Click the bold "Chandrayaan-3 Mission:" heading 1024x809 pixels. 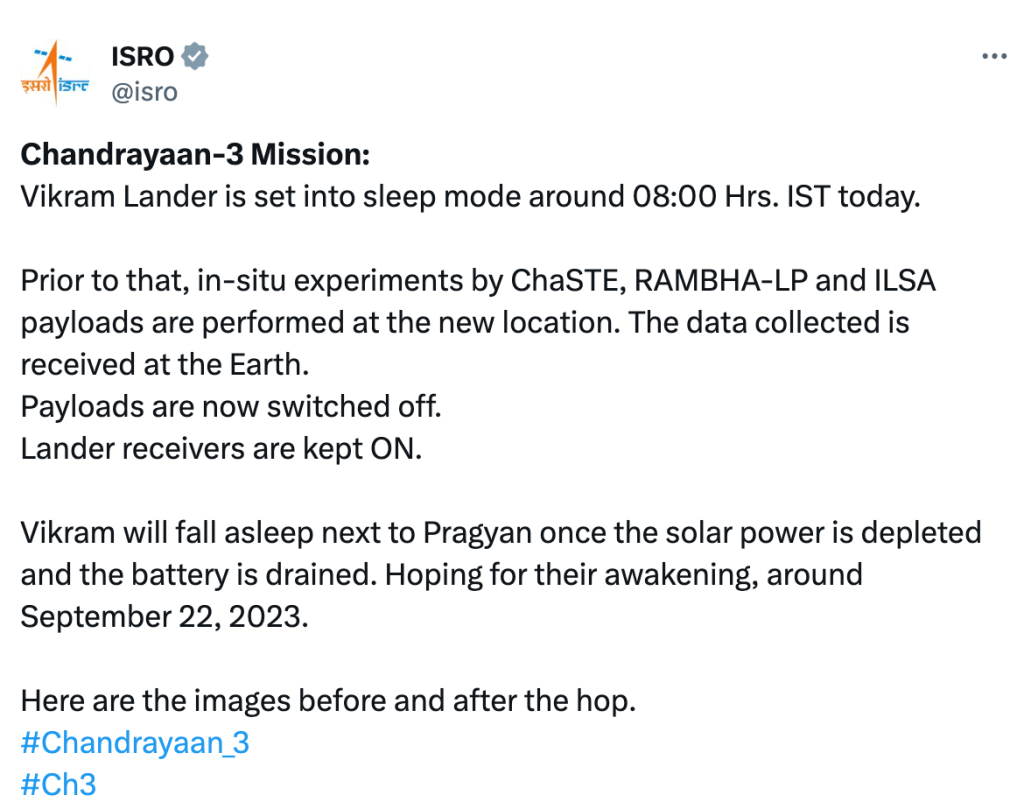pyautogui.click(x=195, y=155)
